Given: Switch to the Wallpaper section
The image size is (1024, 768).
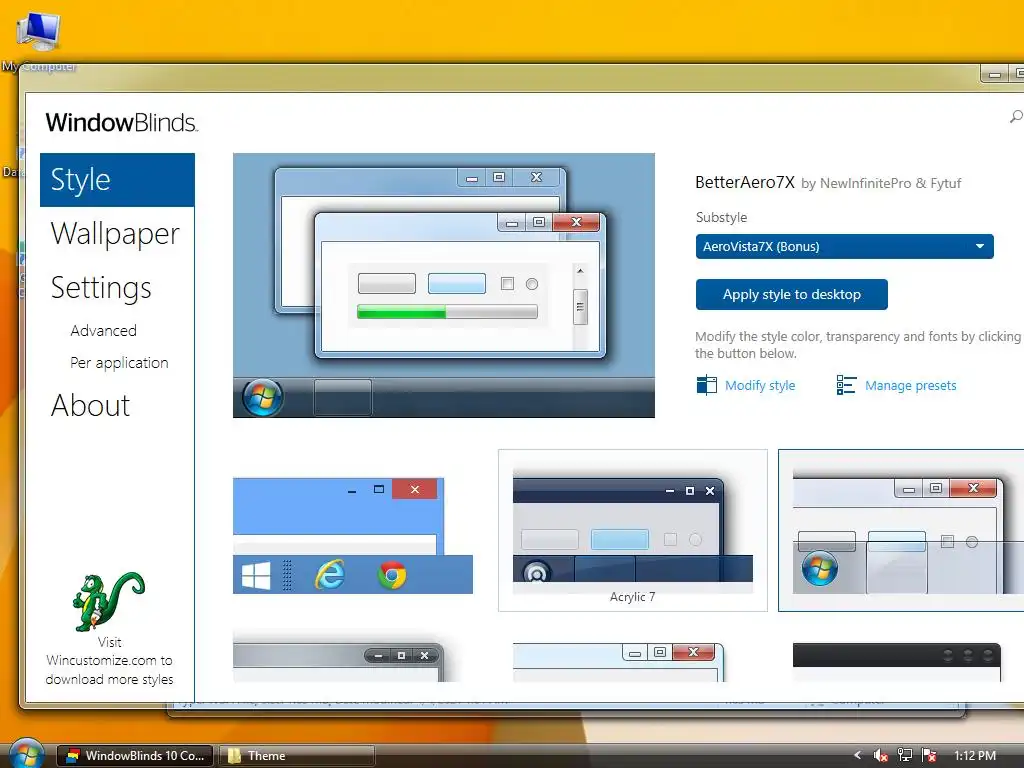Looking at the screenshot, I should coord(115,234).
